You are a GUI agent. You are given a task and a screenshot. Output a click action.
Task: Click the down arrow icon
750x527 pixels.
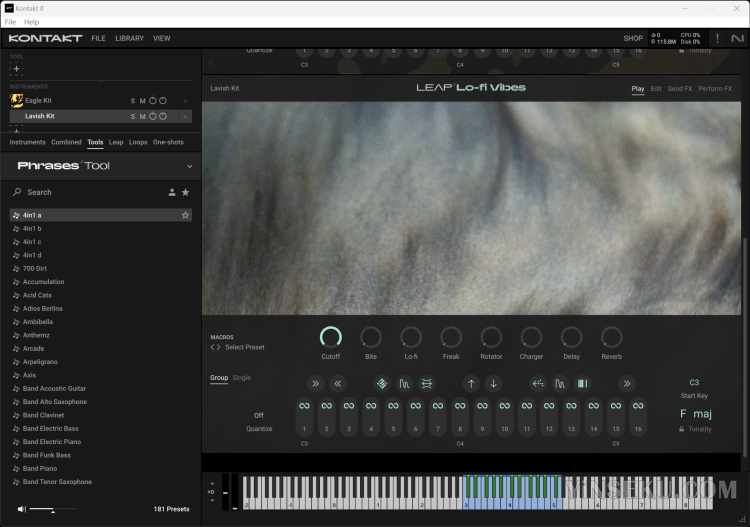click(x=493, y=384)
